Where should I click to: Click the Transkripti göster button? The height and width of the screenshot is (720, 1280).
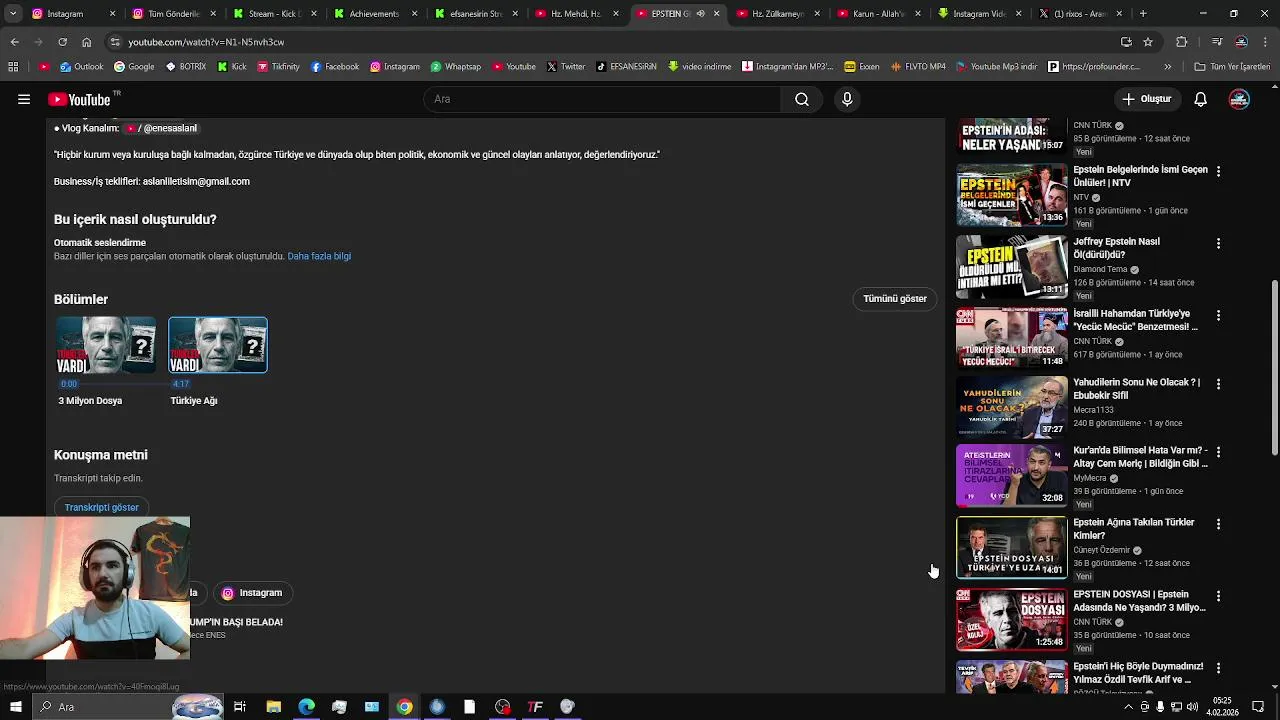point(102,507)
